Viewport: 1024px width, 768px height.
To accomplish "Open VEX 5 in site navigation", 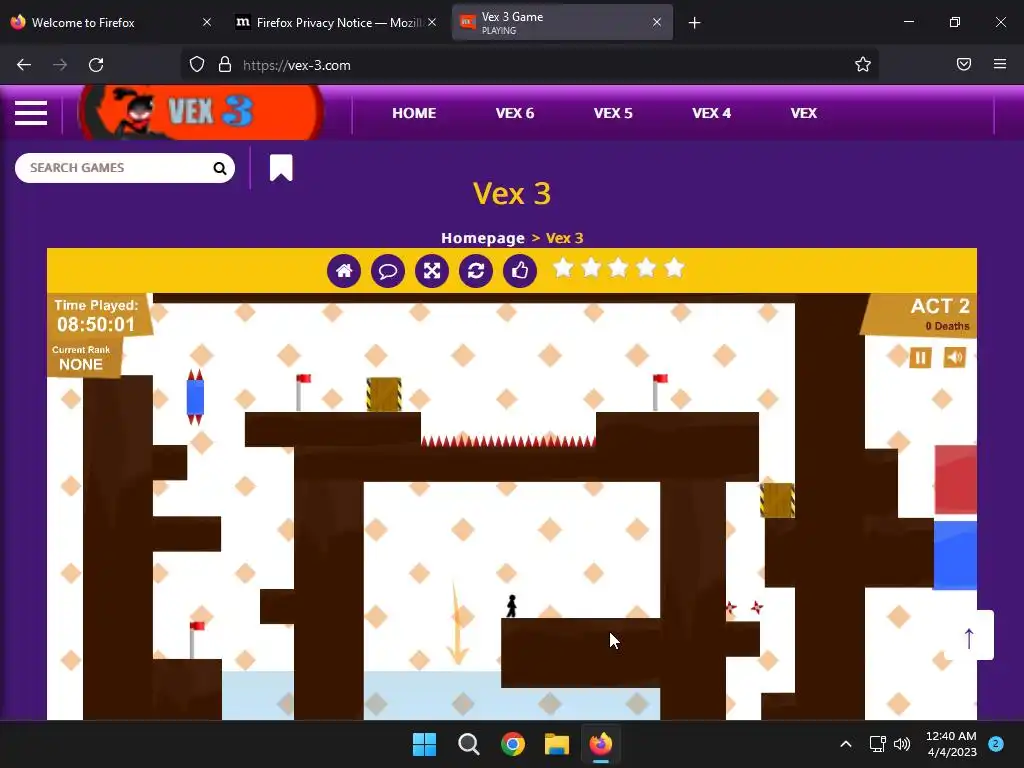I will [613, 113].
